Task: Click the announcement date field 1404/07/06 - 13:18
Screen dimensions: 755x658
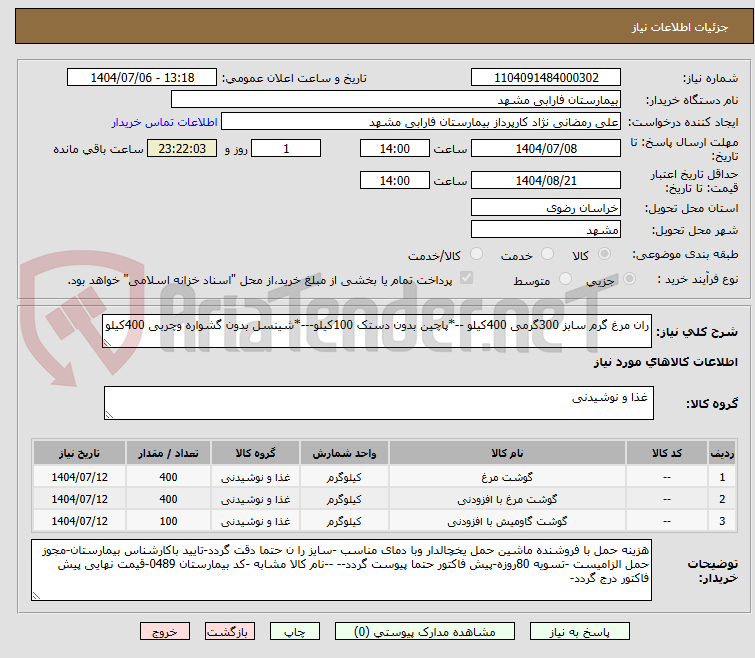Action: [x=142, y=77]
